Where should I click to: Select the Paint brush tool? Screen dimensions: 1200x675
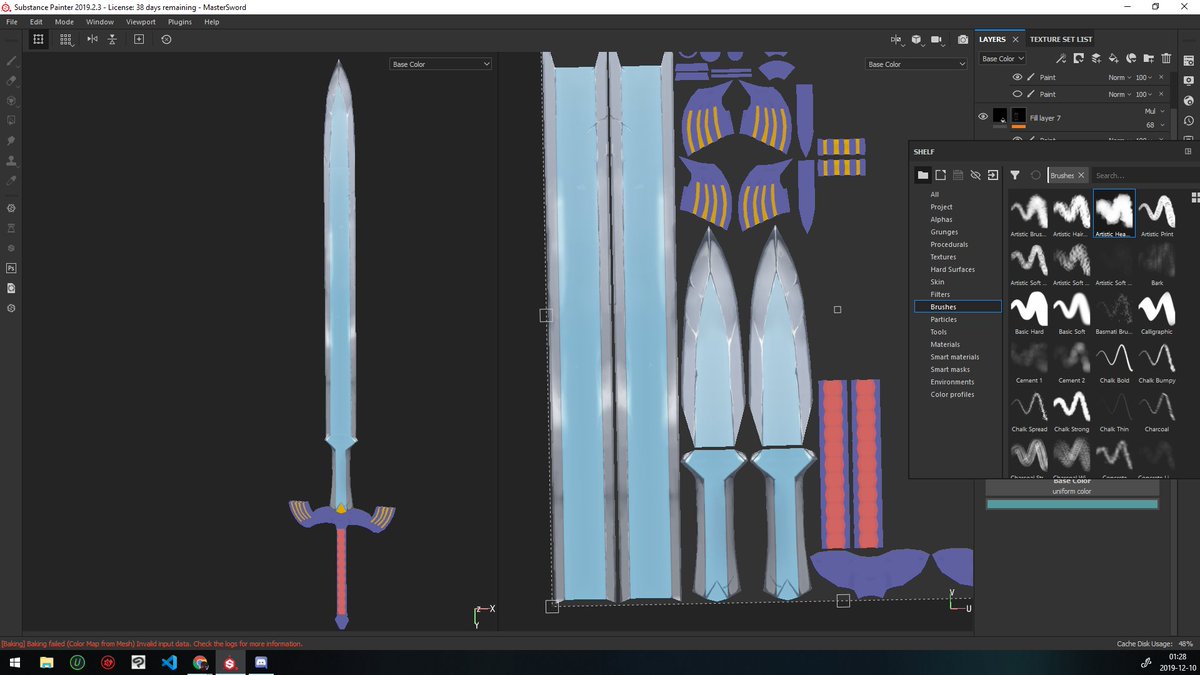click(11, 60)
